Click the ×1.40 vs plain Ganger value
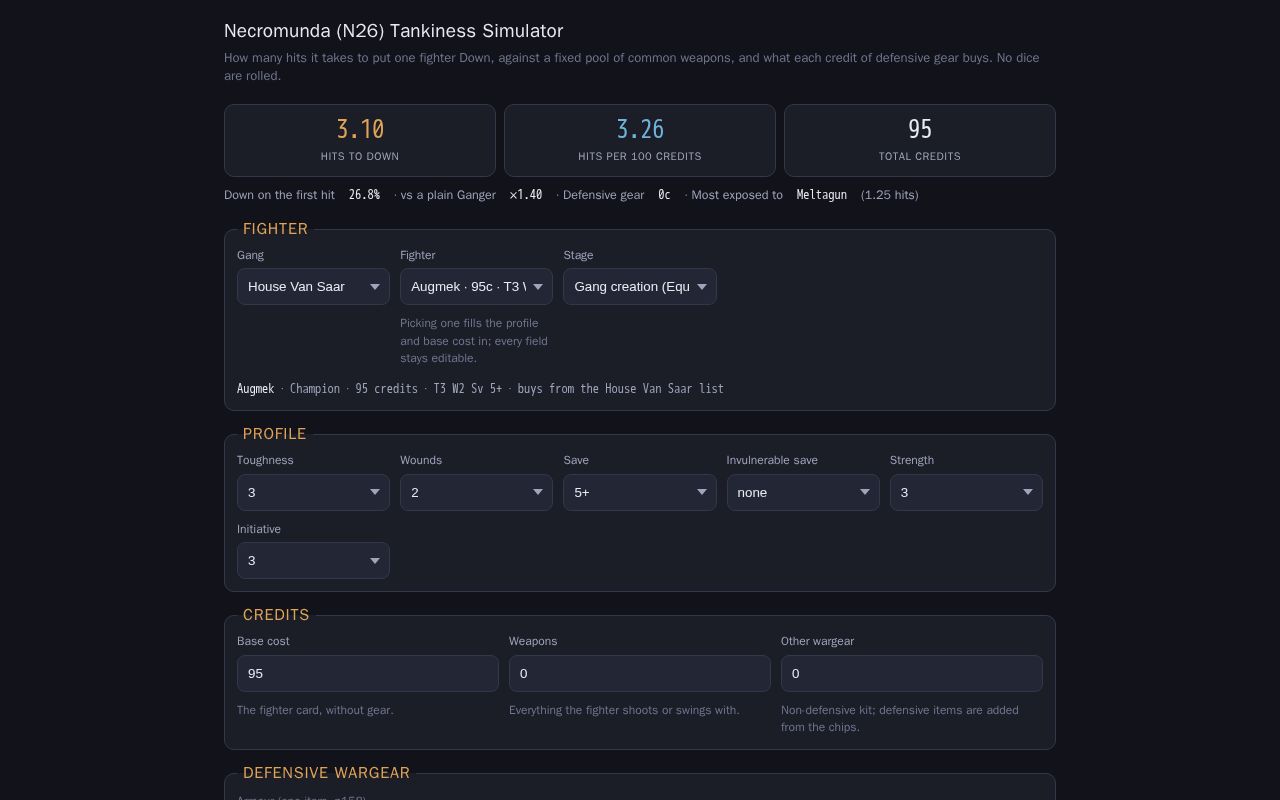This screenshot has height=800, width=1280. (526, 195)
